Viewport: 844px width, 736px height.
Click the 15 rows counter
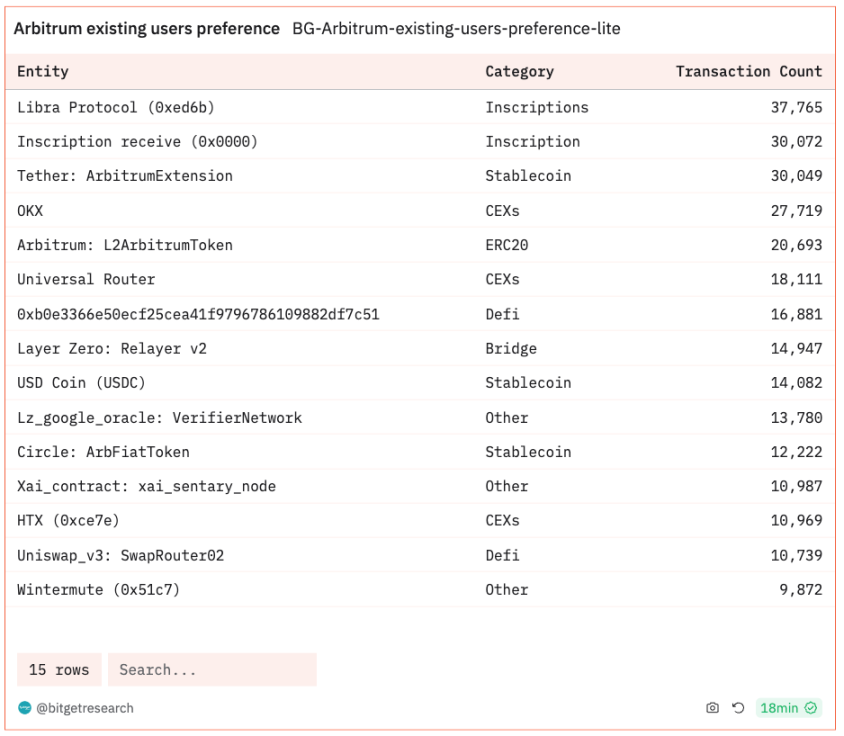click(x=59, y=670)
